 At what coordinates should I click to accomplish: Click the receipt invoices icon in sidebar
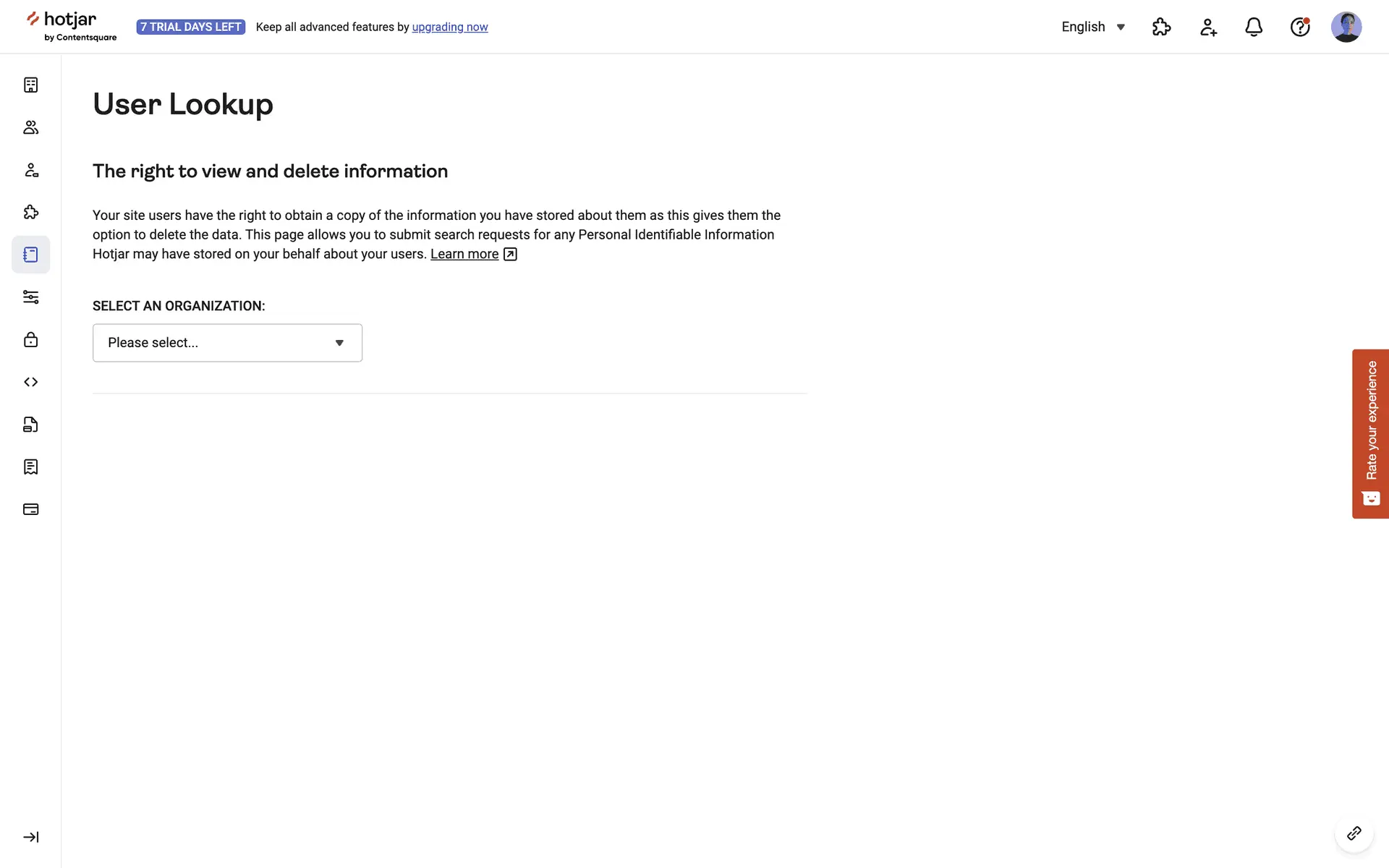pyautogui.click(x=30, y=467)
